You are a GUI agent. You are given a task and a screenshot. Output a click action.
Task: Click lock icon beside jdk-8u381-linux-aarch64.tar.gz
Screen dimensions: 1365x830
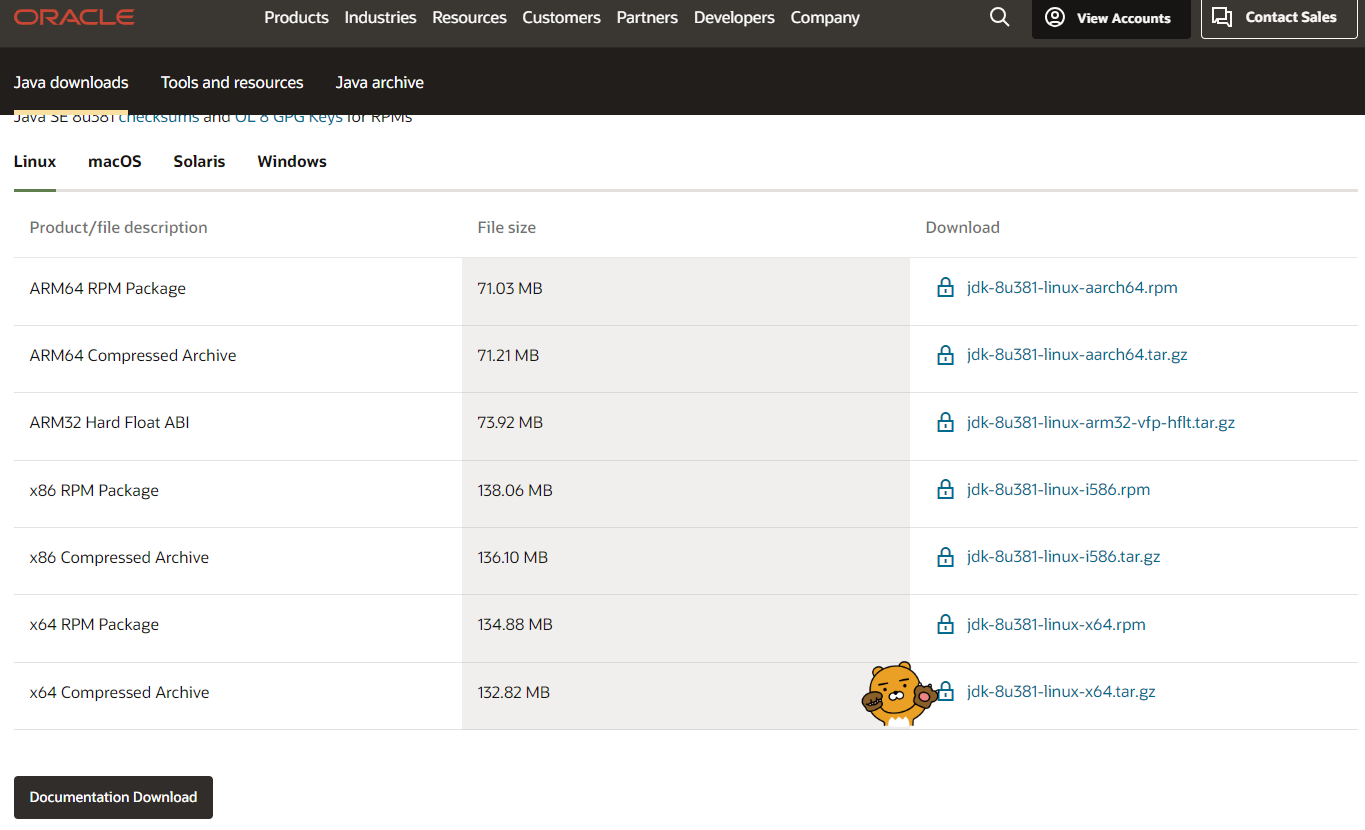[945, 355]
